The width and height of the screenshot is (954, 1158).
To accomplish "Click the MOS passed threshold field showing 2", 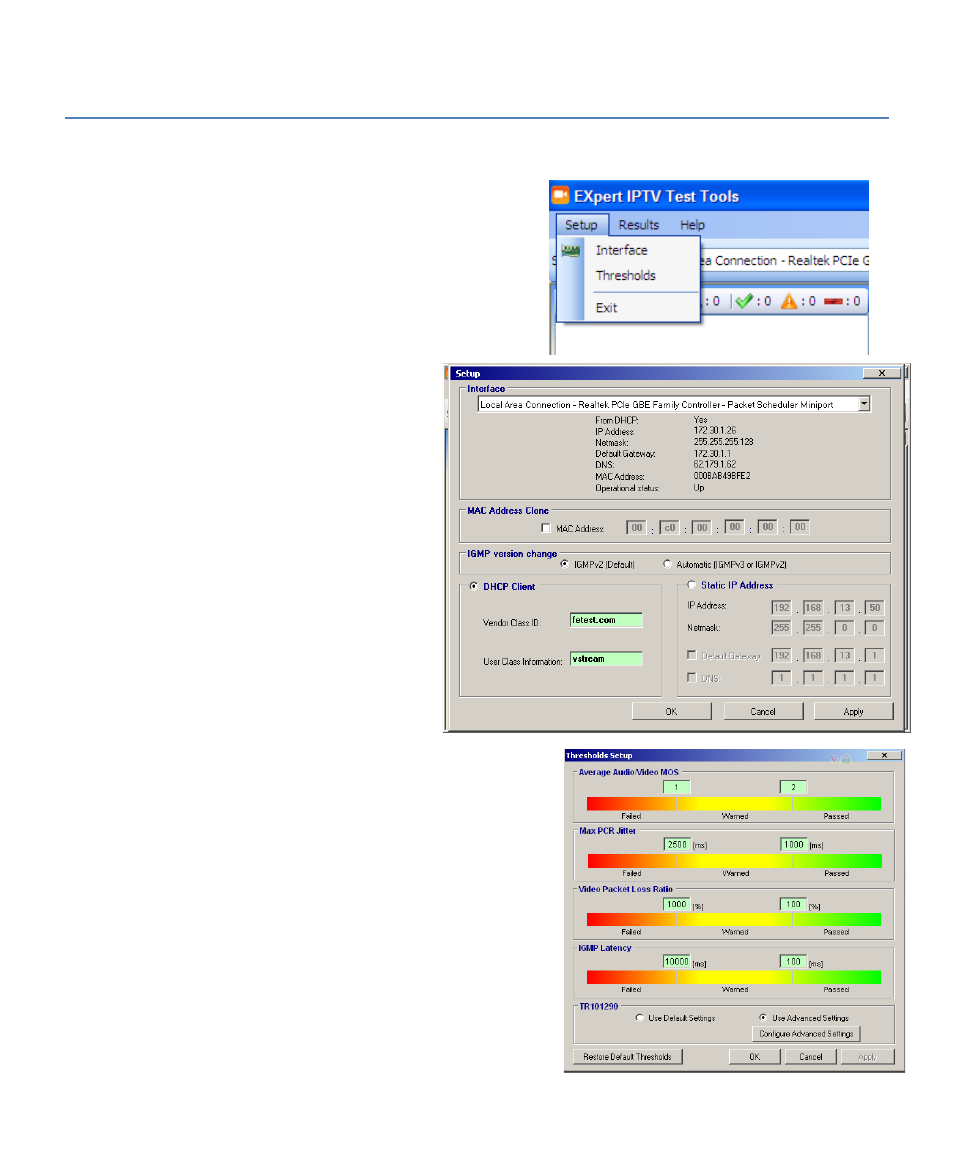I will (794, 787).
